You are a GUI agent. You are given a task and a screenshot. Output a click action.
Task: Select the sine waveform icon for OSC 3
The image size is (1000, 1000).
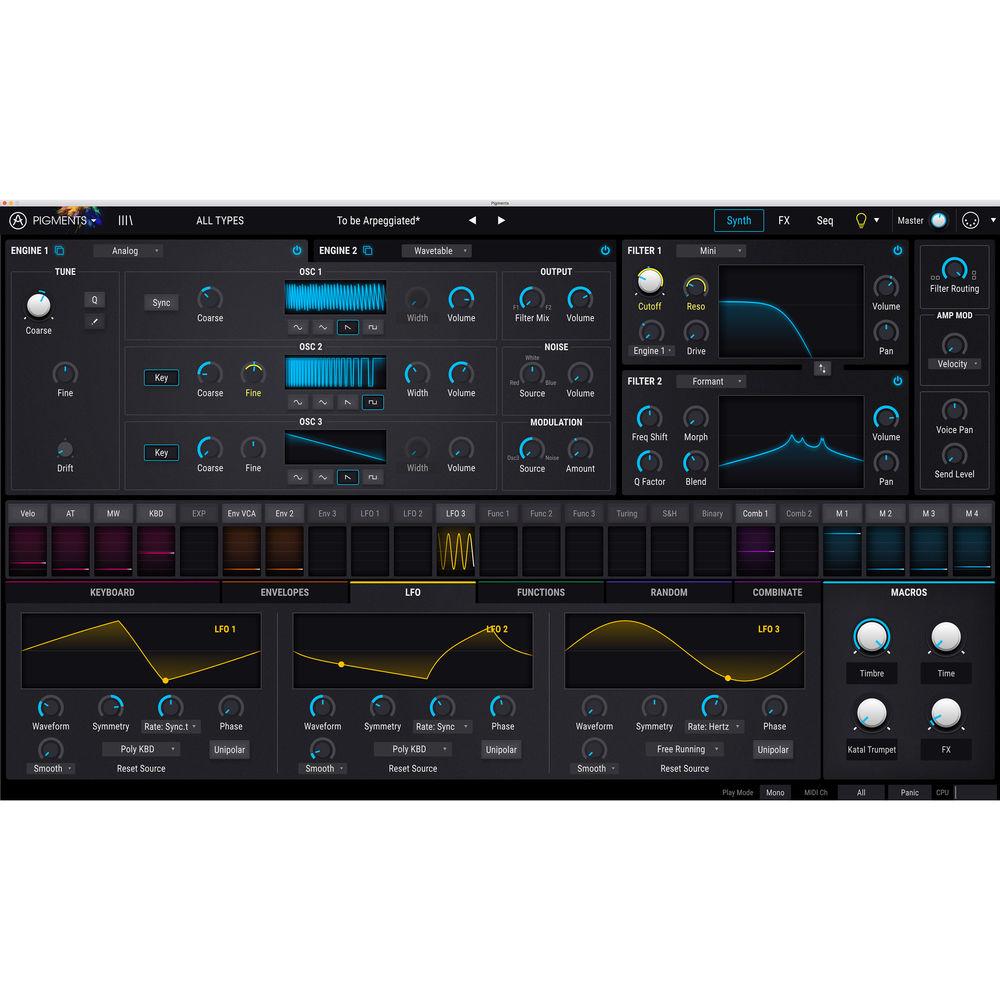296,477
